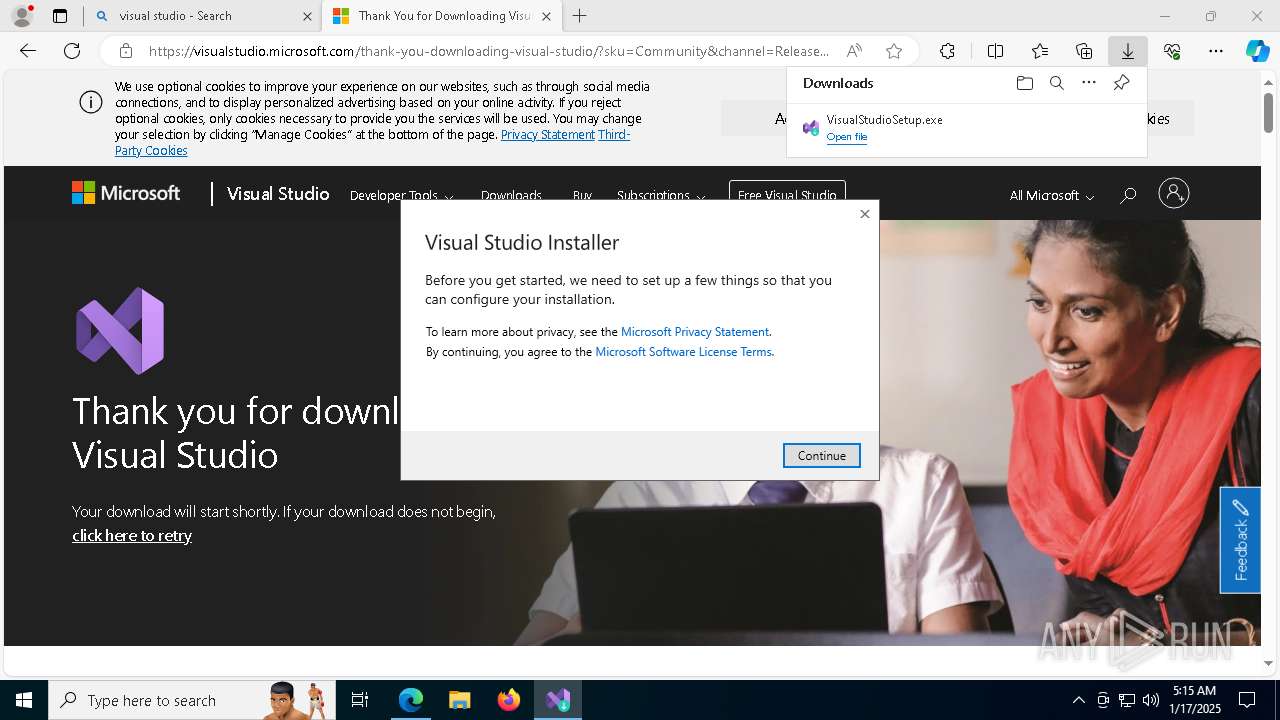Click the browser address bar URL

pyautogui.click(x=488, y=51)
